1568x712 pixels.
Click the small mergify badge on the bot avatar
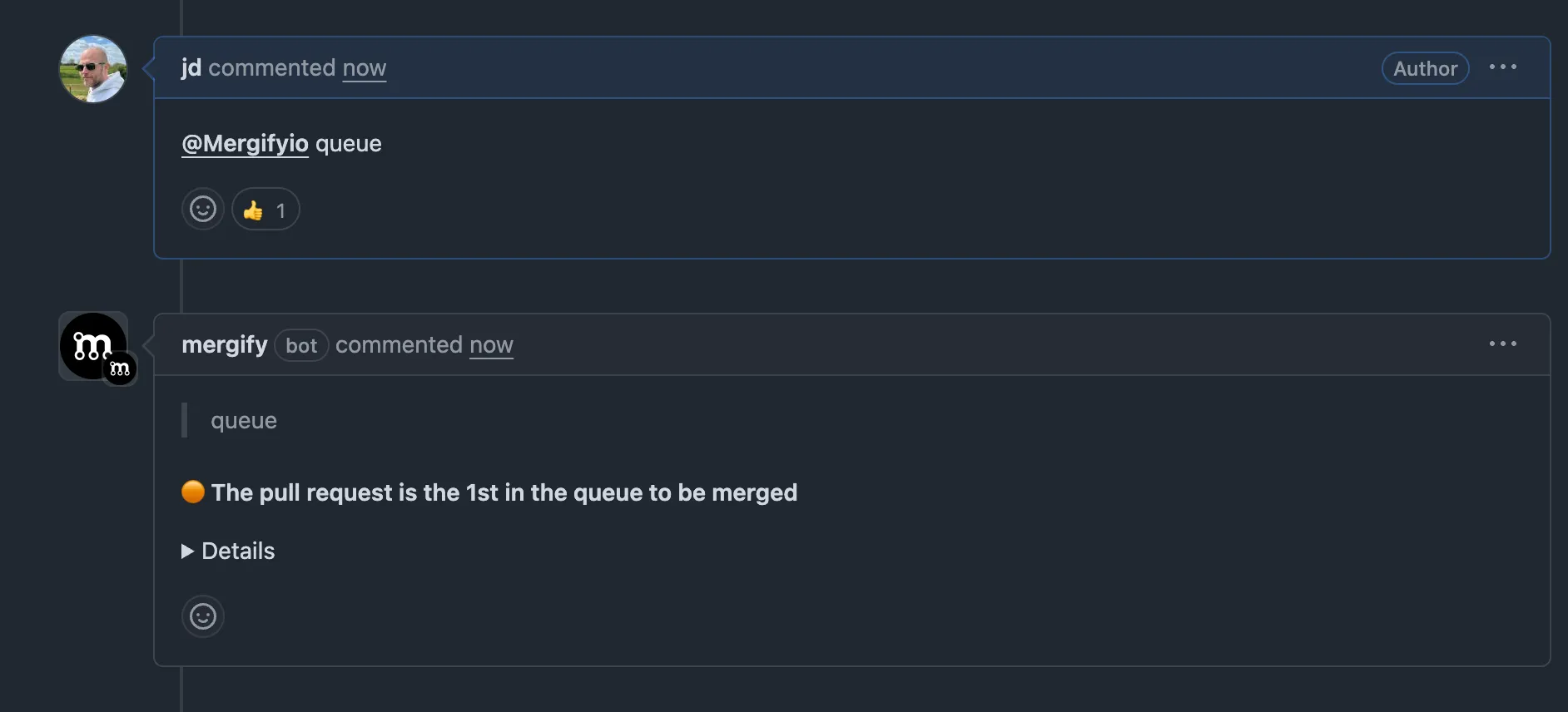pos(120,368)
